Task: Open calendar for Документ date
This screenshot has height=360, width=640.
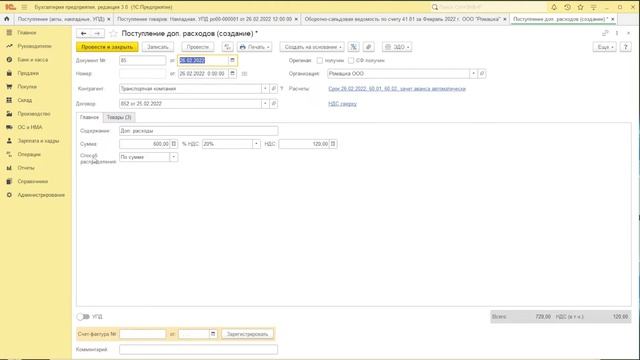Action: 232,60
